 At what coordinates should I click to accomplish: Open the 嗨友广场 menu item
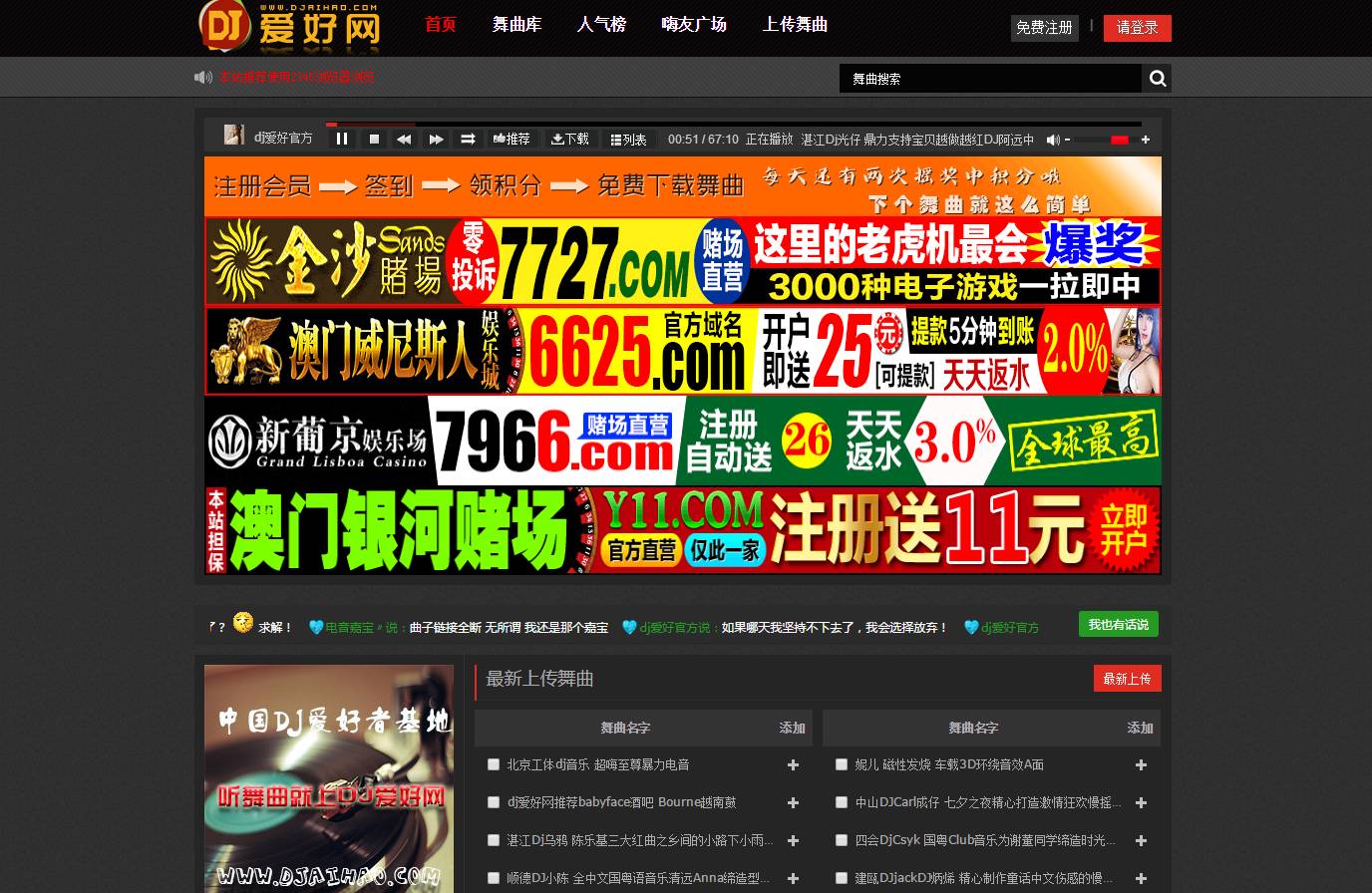coord(694,24)
